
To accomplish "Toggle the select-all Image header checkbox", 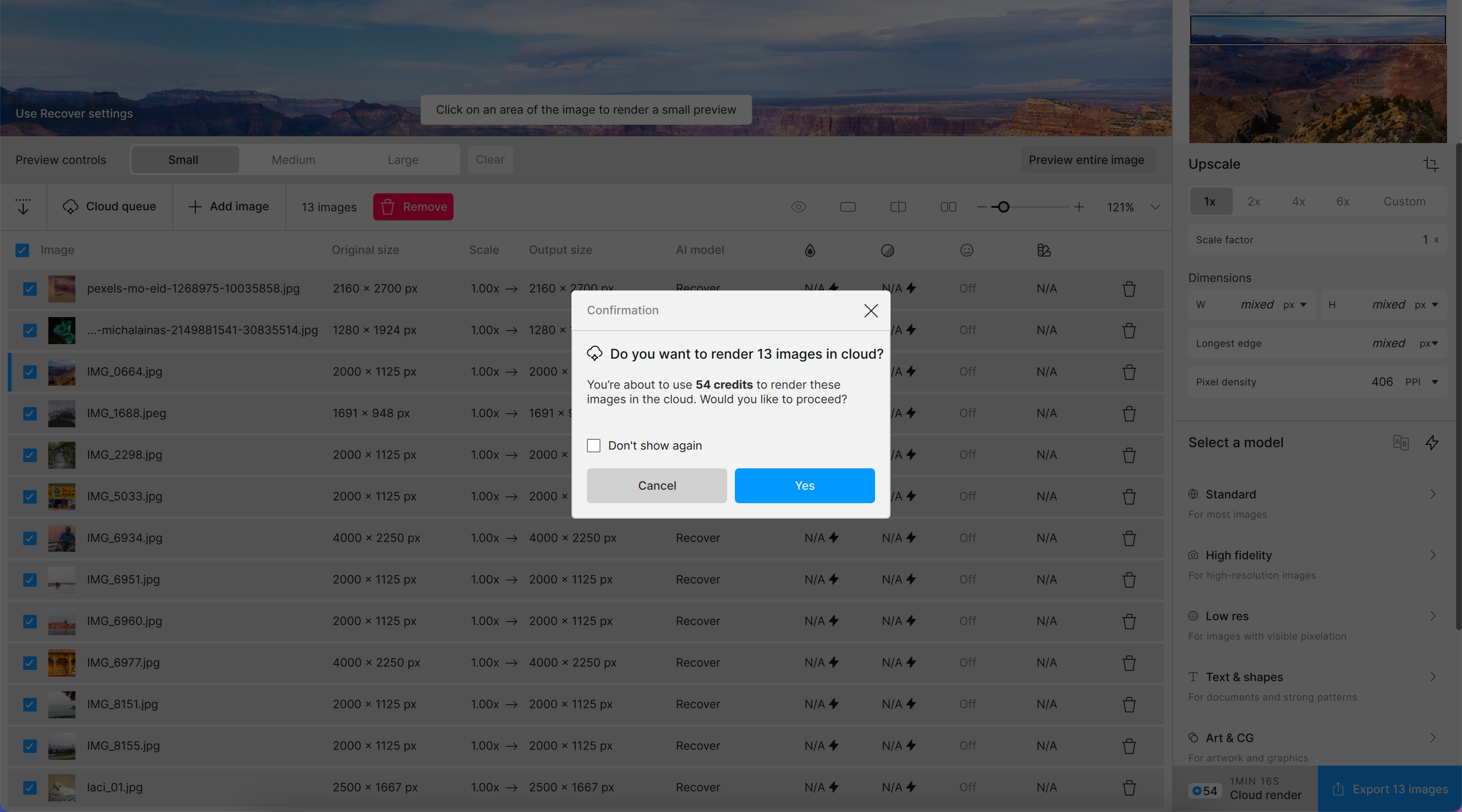I will 22,250.
